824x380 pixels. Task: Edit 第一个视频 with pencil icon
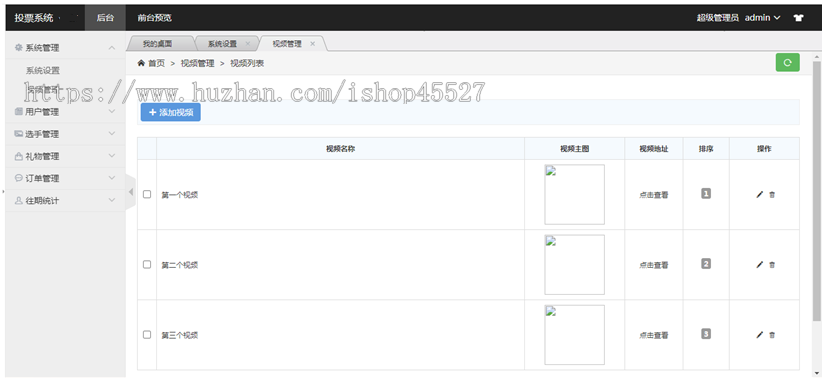point(759,194)
